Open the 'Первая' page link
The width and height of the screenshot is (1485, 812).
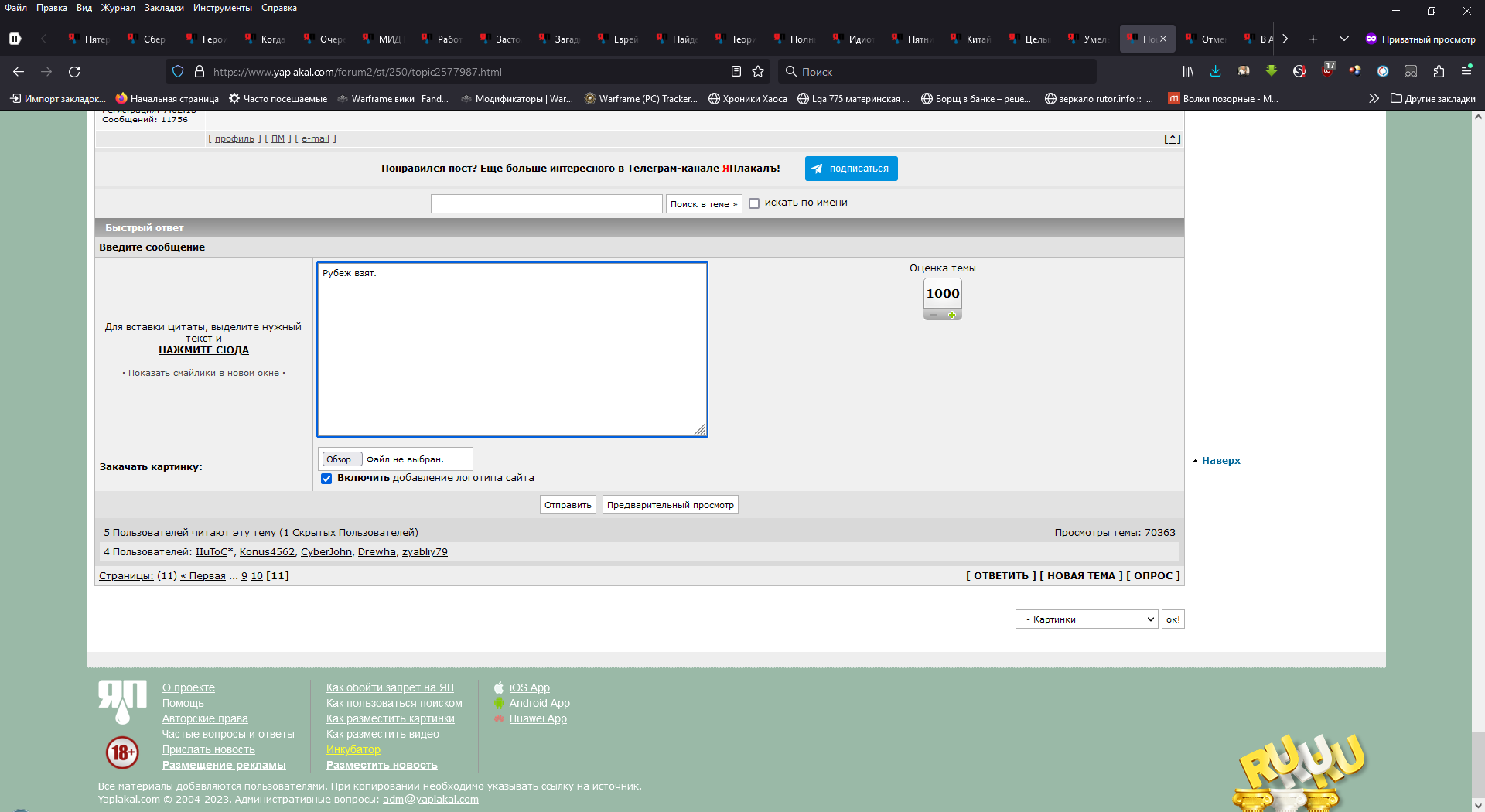[203, 576]
